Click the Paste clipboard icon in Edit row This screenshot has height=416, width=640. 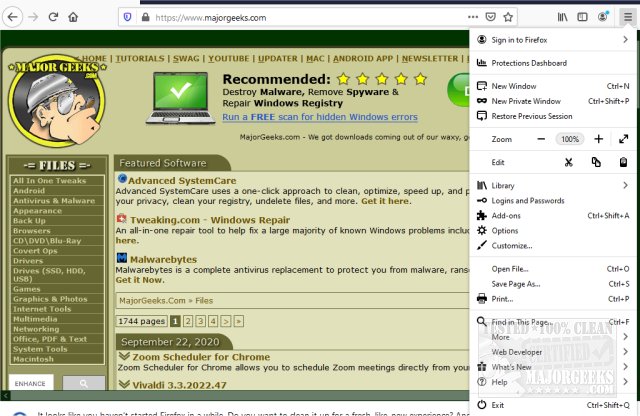click(624, 162)
